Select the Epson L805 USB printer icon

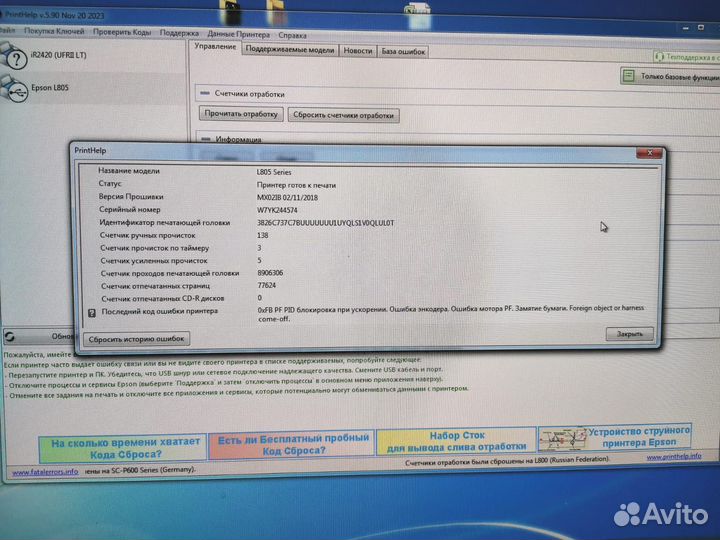point(14,89)
